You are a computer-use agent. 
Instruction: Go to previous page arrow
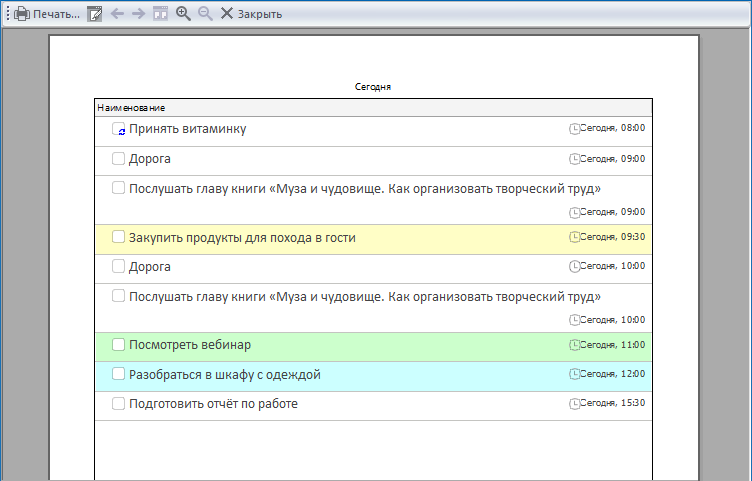(x=117, y=13)
